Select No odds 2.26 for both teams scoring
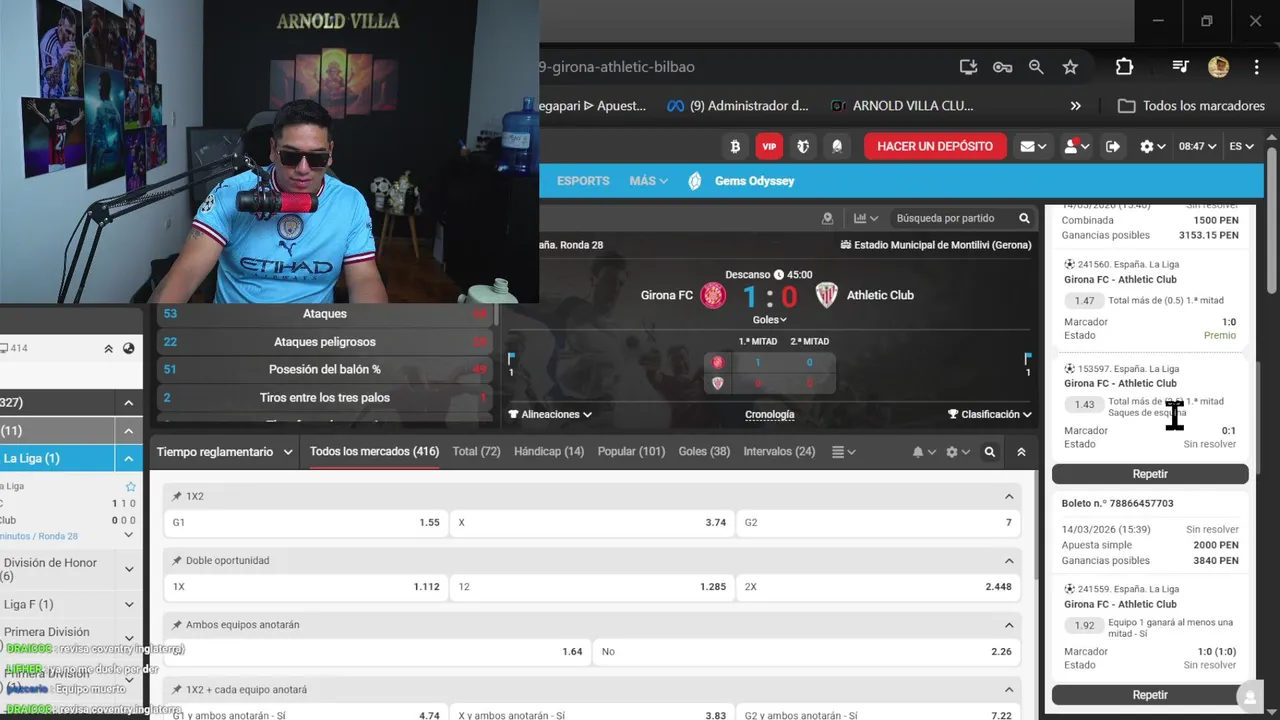1280x720 pixels. [807, 652]
